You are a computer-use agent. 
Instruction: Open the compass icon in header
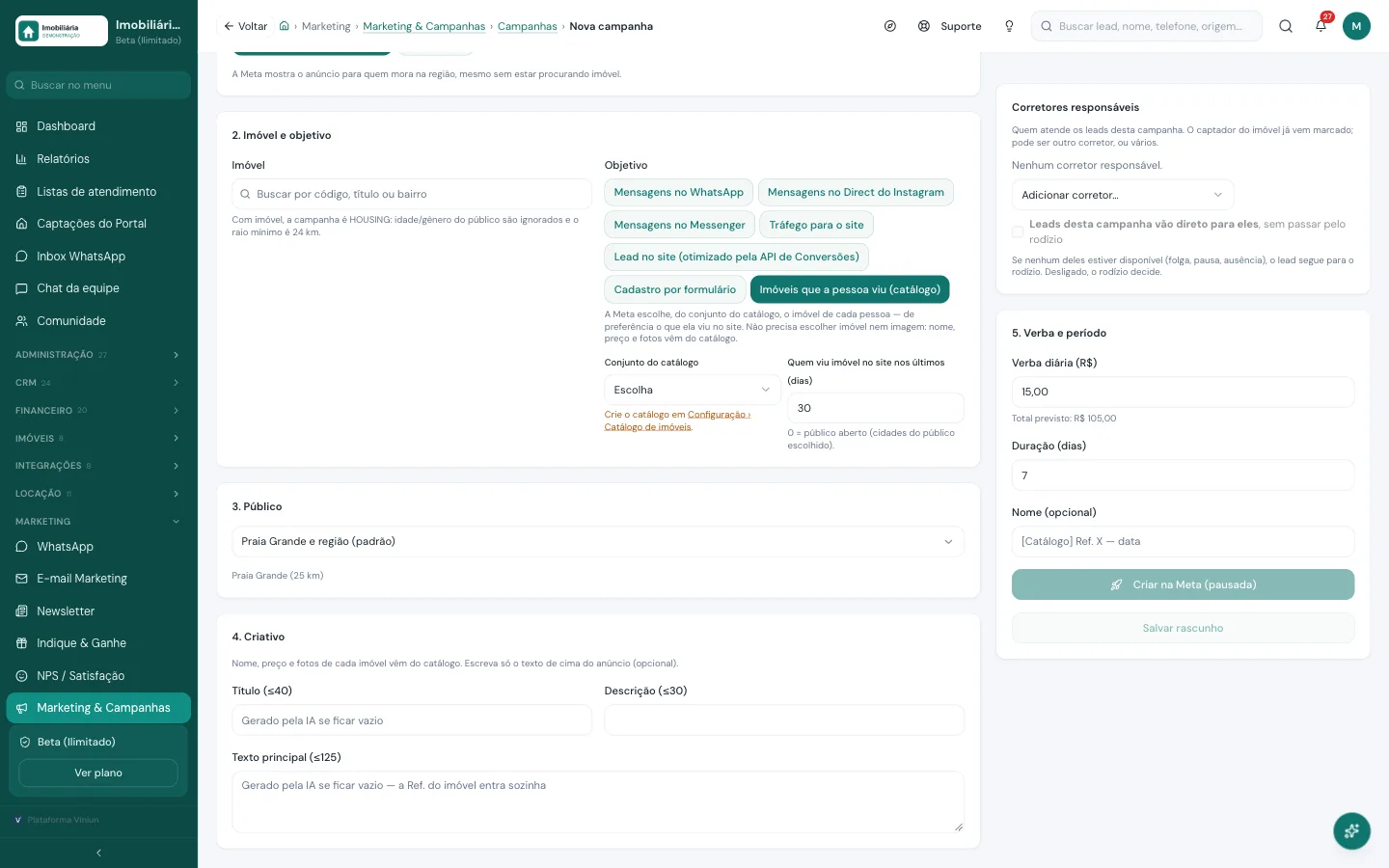click(x=890, y=26)
